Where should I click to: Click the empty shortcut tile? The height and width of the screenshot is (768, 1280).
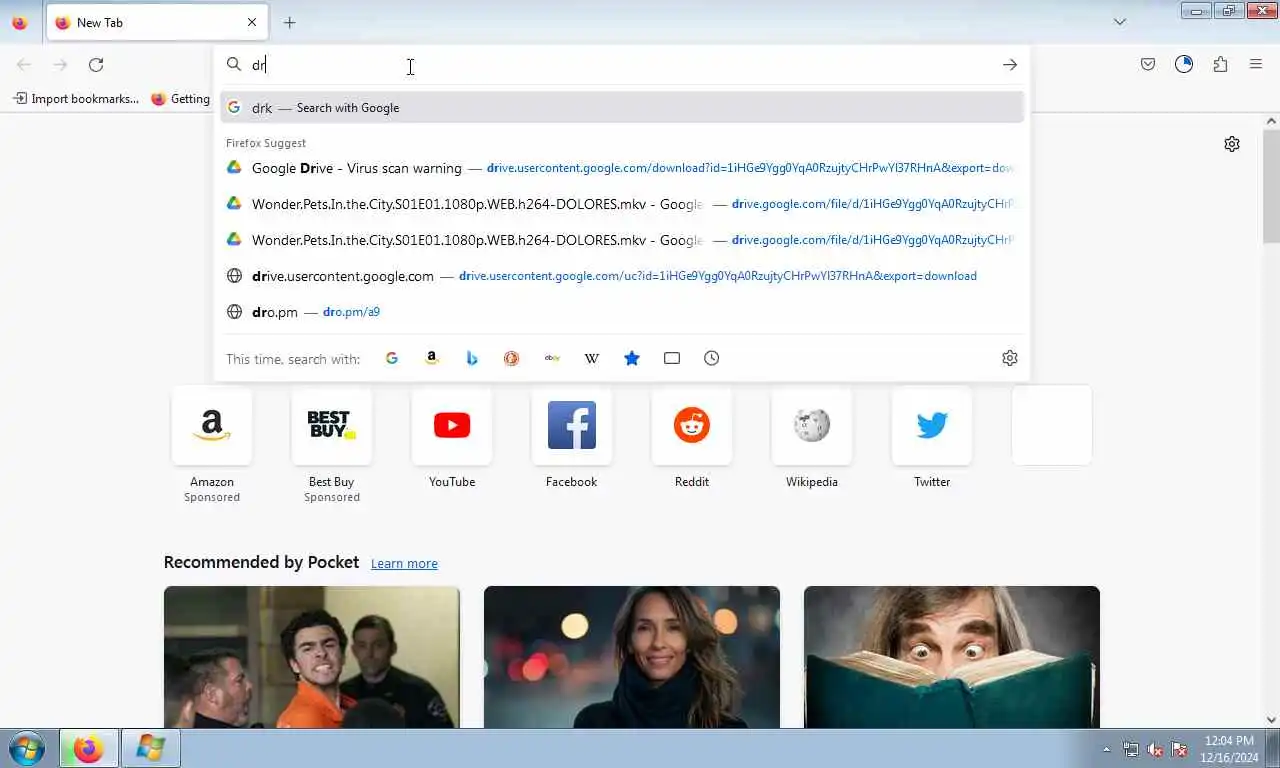pyautogui.click(x=1052, y=425)
